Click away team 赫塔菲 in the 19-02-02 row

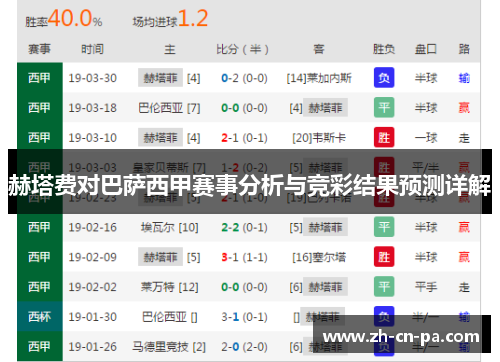point(325,286)
